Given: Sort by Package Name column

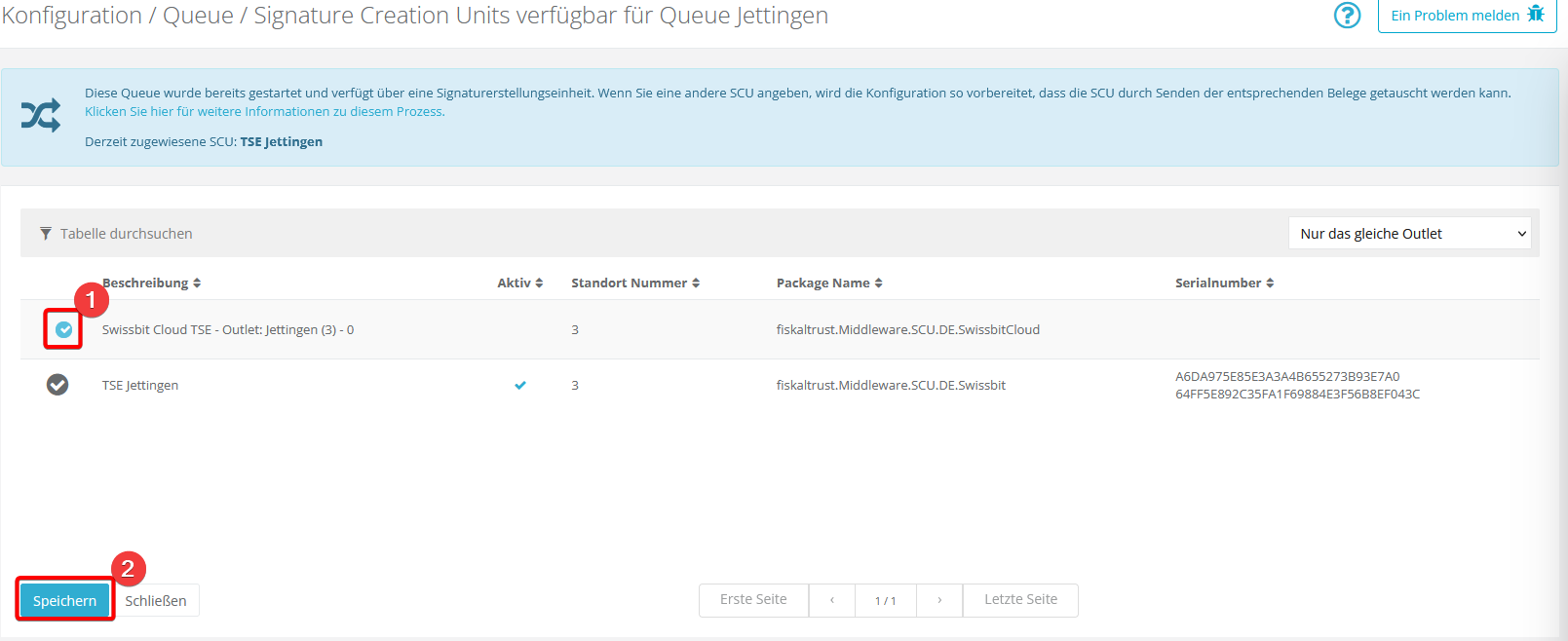Looking at the screenshot, I should (828, 283).
